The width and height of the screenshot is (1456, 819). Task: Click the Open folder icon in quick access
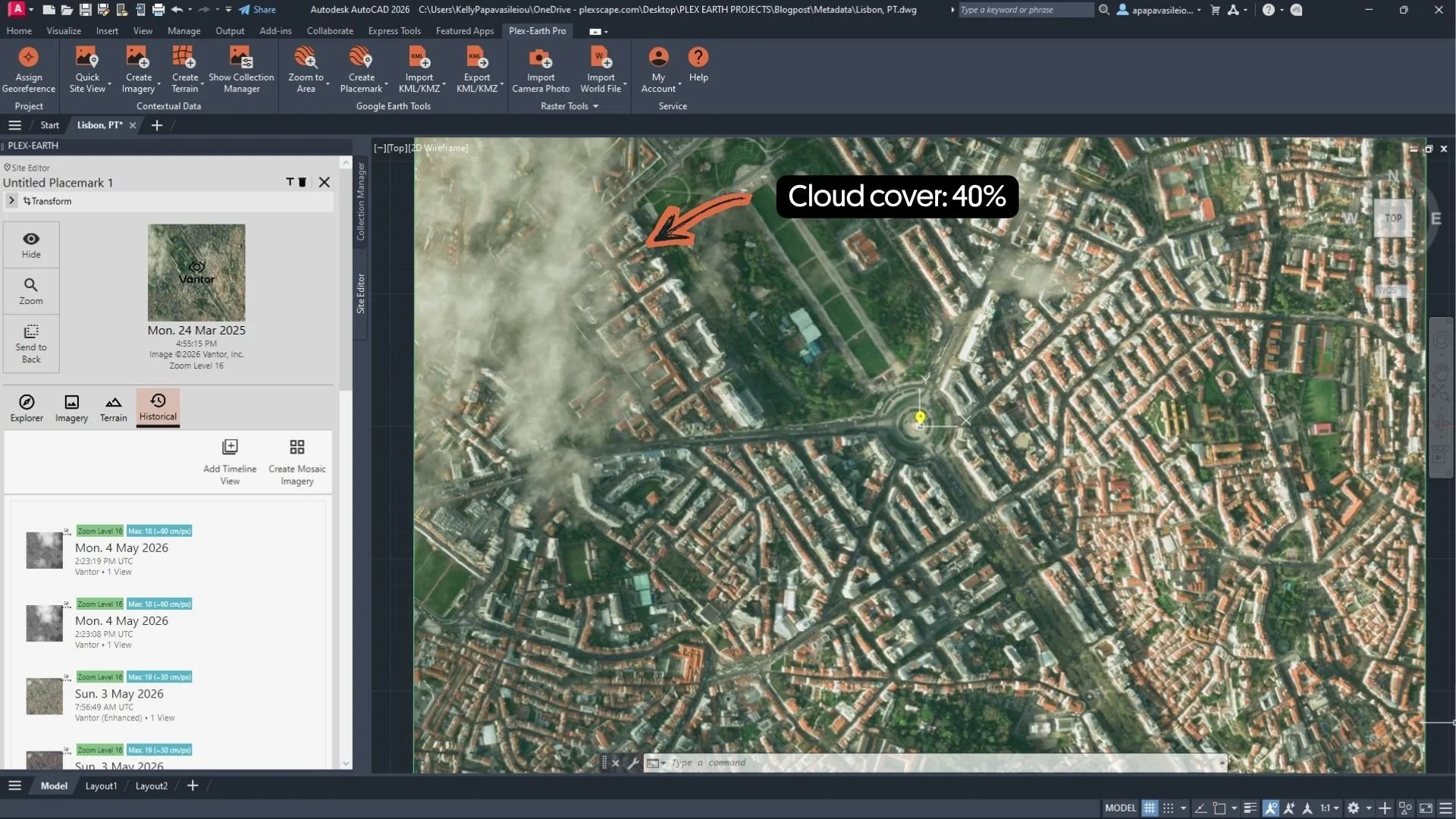67,10
